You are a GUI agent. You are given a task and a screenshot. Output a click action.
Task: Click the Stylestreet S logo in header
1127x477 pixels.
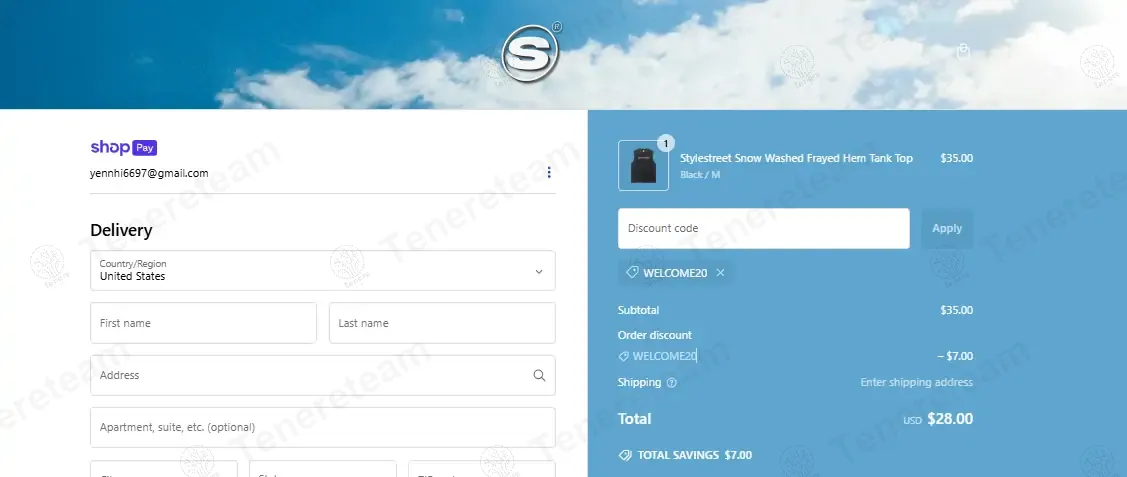click(x=530, y=52)
